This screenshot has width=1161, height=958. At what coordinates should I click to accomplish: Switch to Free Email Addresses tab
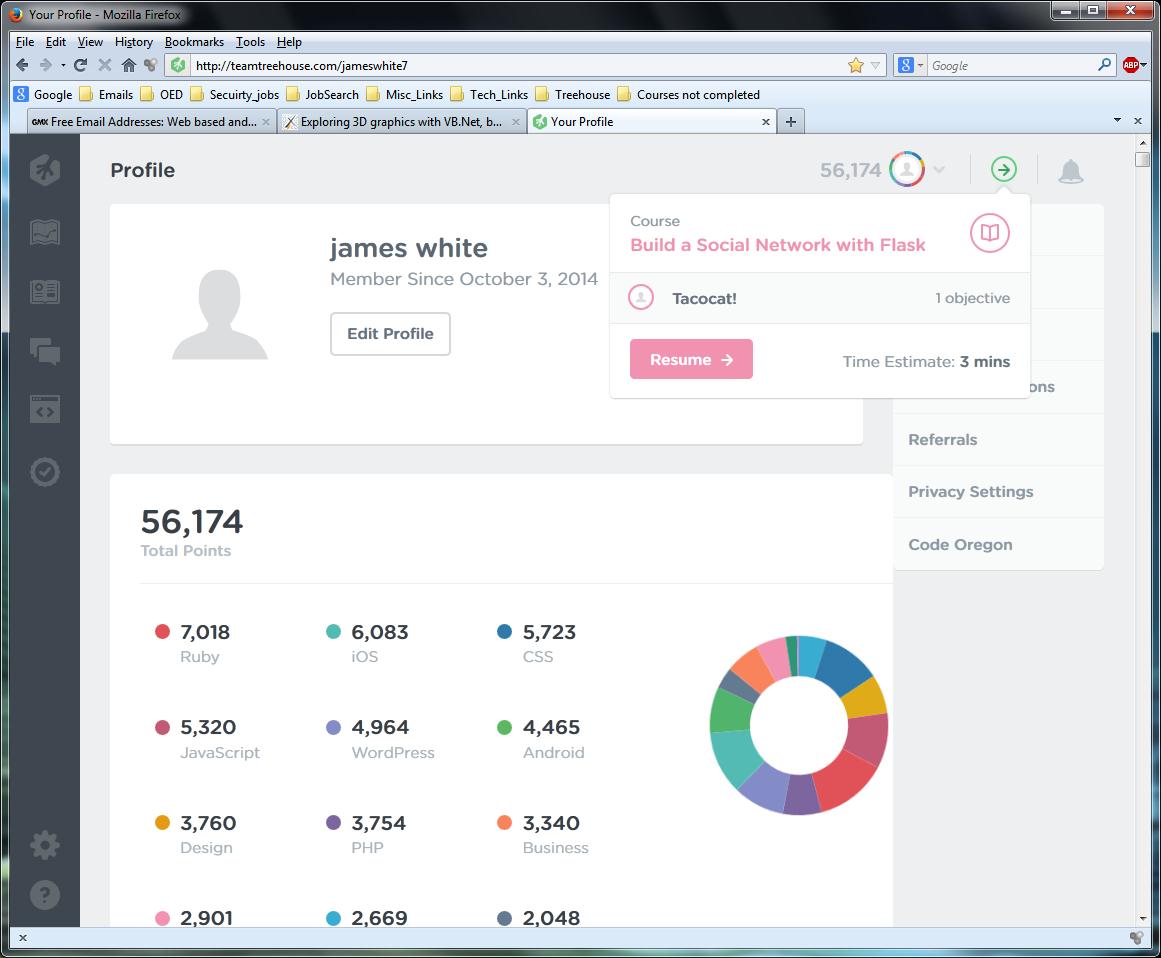point(152,121)
